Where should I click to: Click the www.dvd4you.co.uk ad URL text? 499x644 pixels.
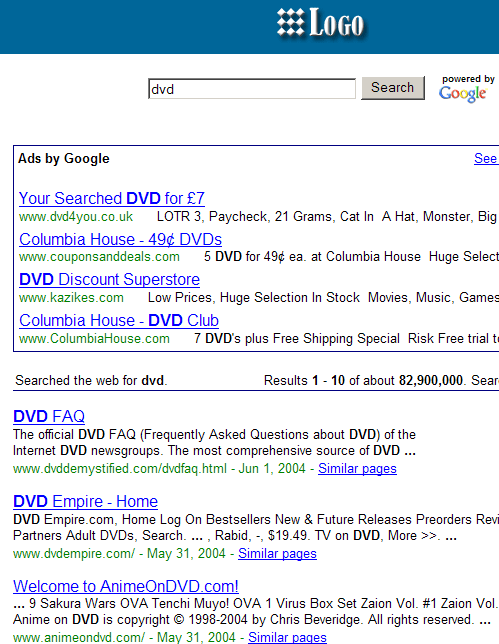click(x=76, y=216)
